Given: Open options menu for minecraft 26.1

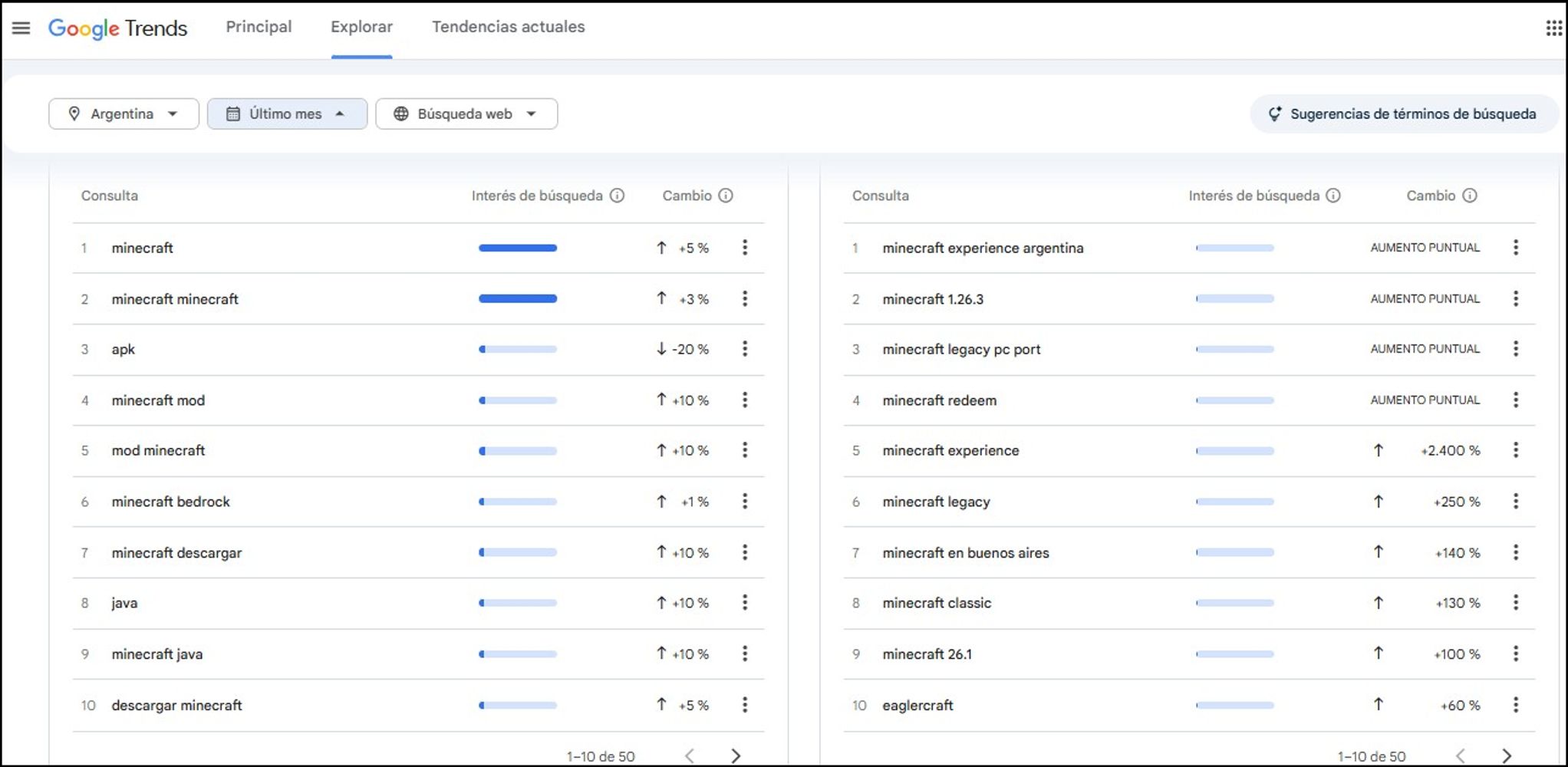Looking at the screenshot, I should [x=1516, y=653].
